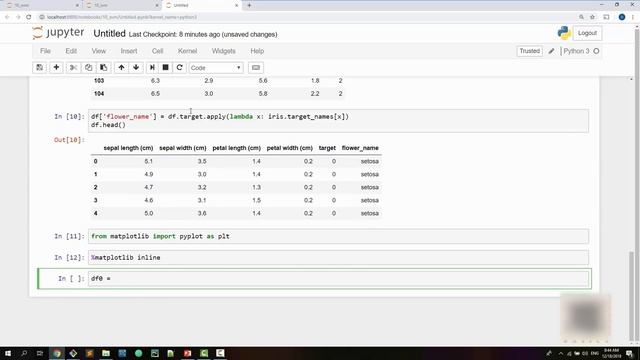Open Task View in the taskbar
This screenshot has width=640, height=360.
click(40, 353)
